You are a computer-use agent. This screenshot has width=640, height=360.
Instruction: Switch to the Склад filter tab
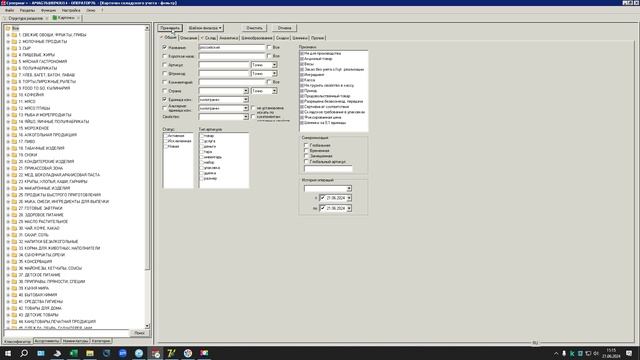click(209, 38)
